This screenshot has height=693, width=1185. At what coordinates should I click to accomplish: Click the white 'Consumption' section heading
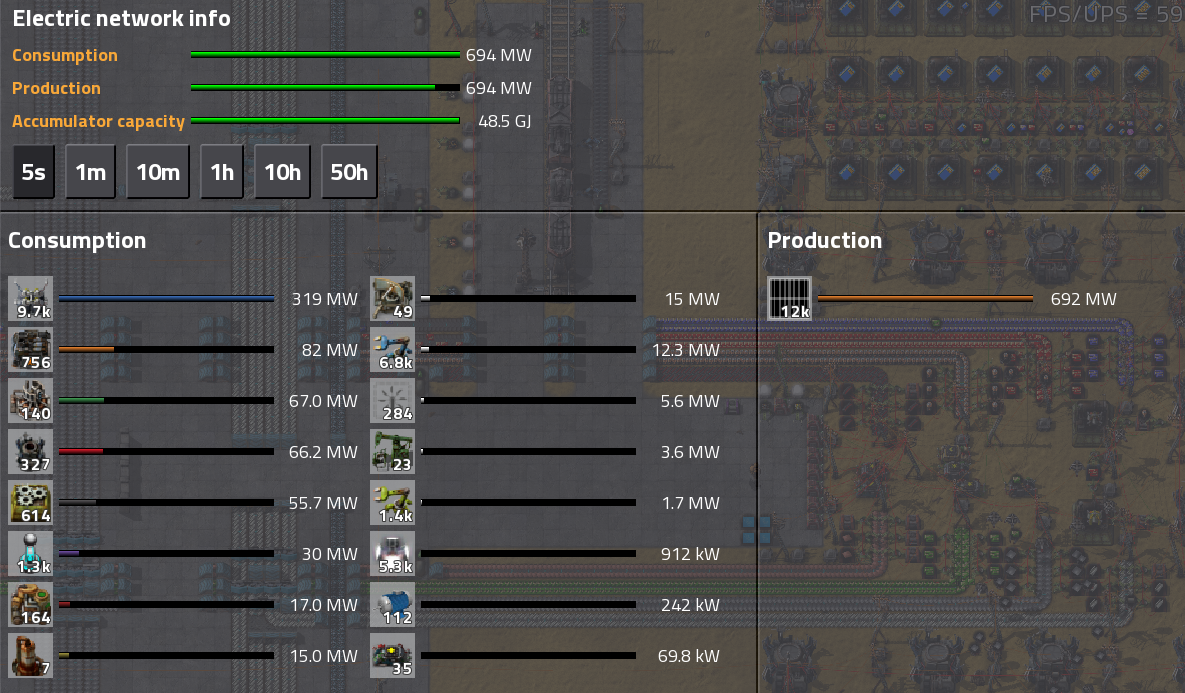[77, 240]
